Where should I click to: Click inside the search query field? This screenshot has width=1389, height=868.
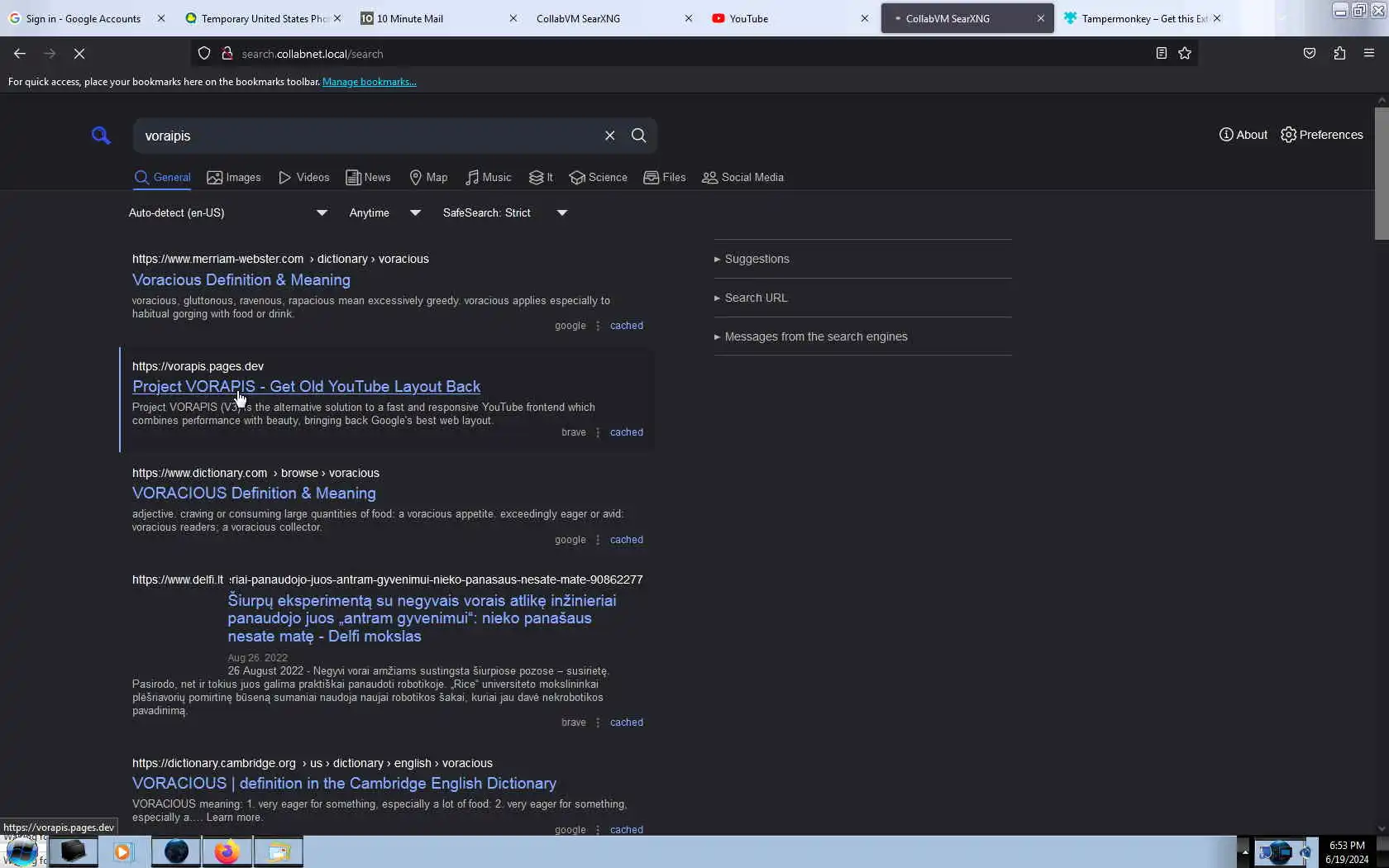click(368, 136)
